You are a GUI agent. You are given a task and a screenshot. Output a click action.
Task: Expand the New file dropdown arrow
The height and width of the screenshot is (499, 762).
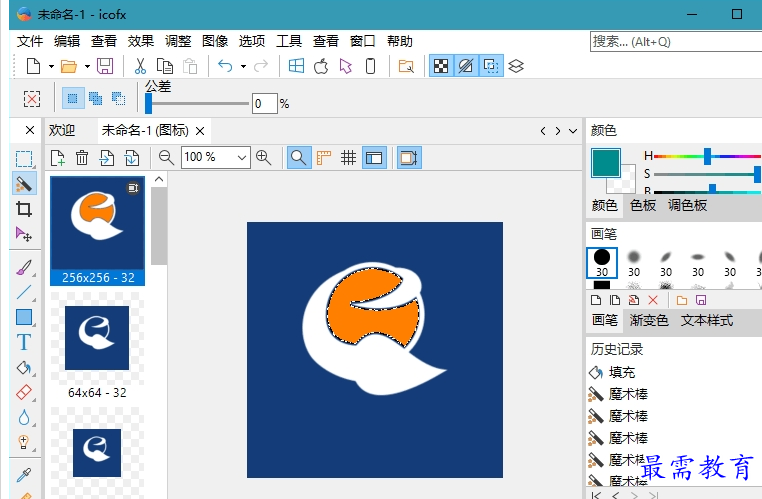[x=50, y=66]
